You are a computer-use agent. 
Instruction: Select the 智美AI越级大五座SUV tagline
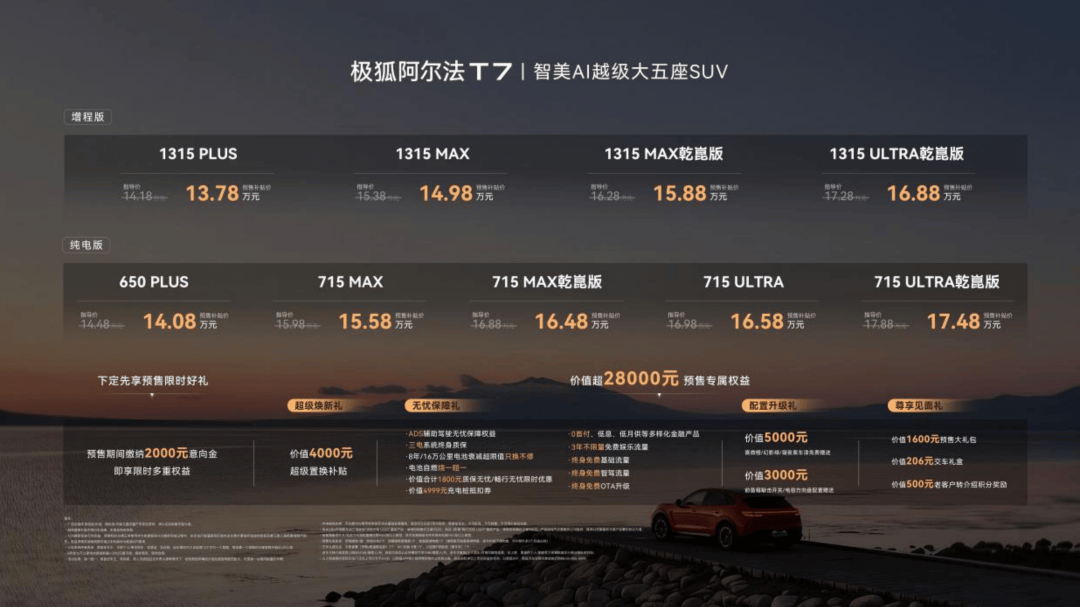[630, 72]
